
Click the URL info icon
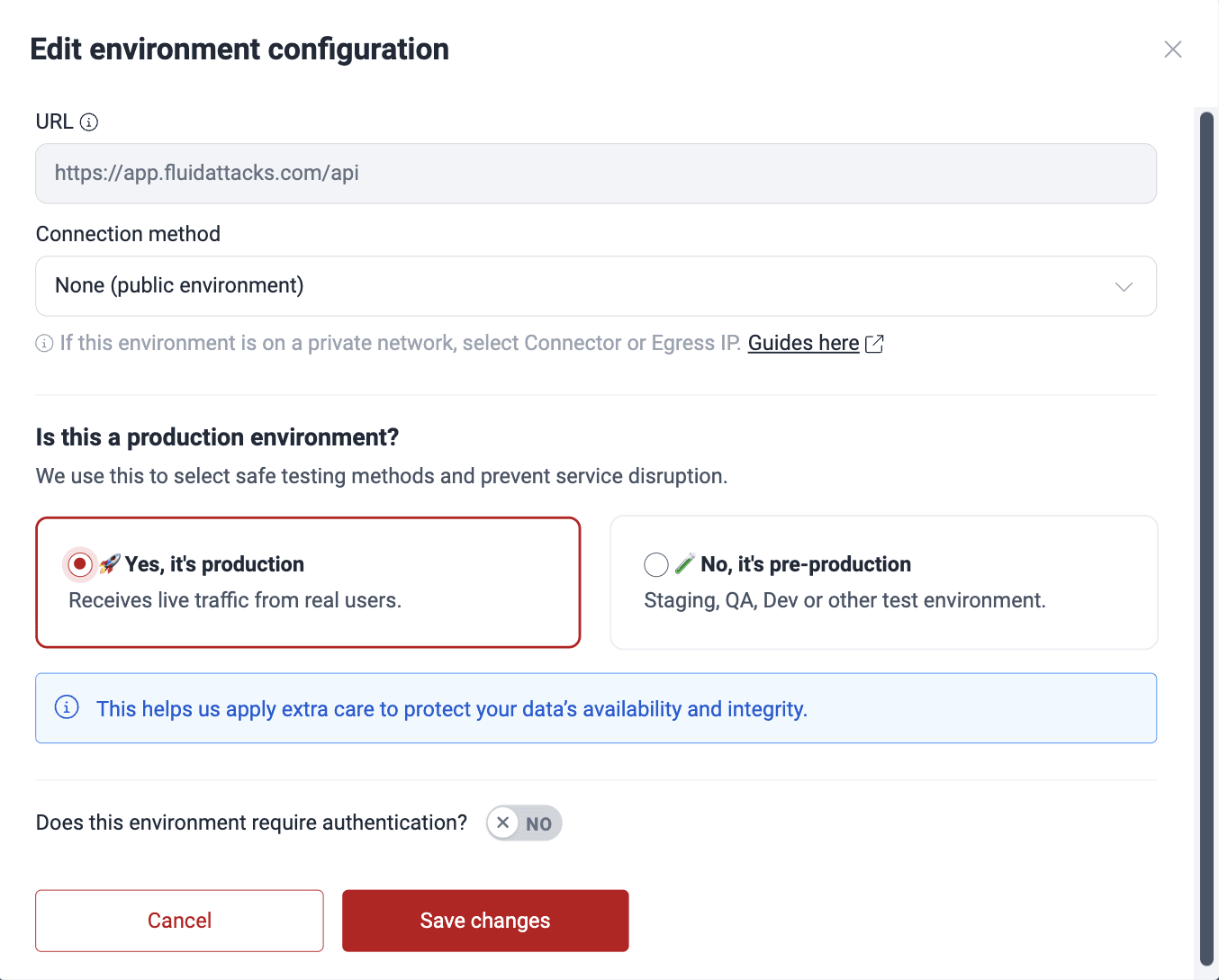(89, 122)
